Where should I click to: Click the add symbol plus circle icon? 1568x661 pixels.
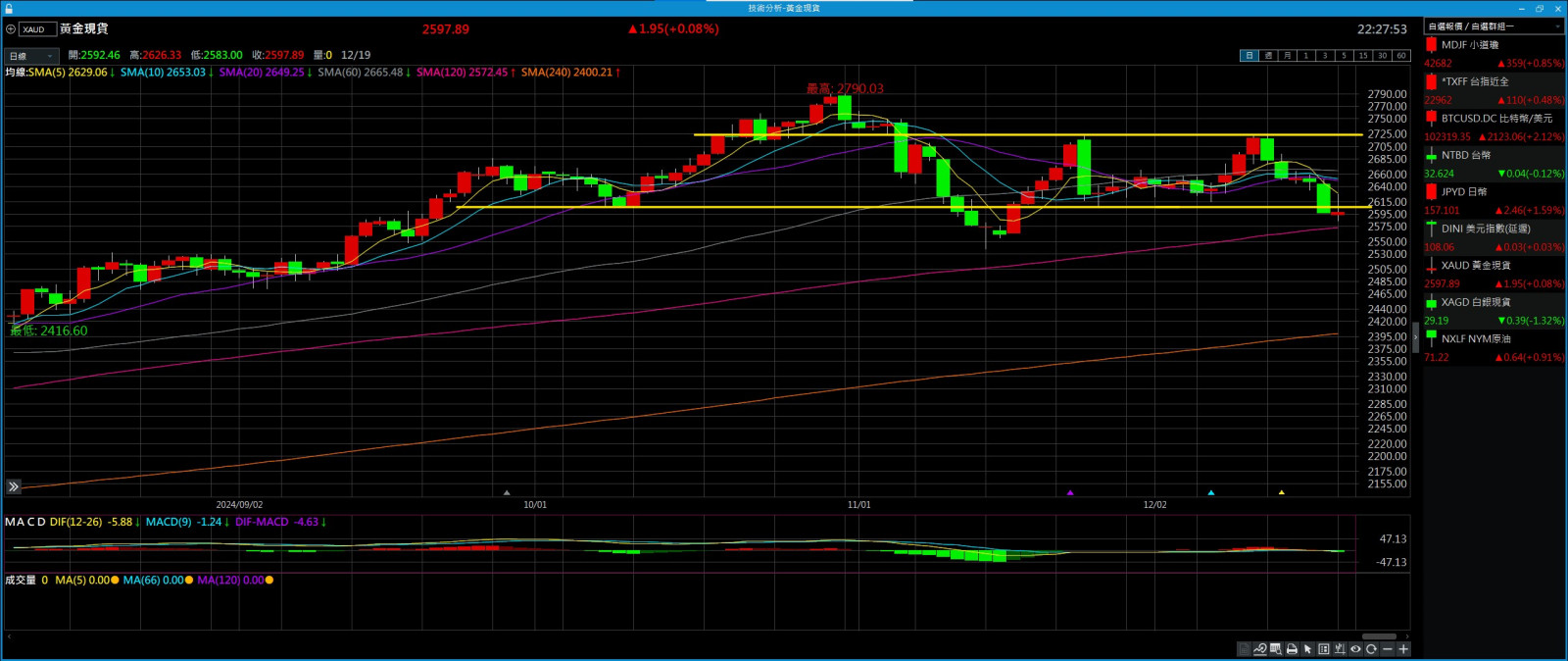click(x=11, y=29)
